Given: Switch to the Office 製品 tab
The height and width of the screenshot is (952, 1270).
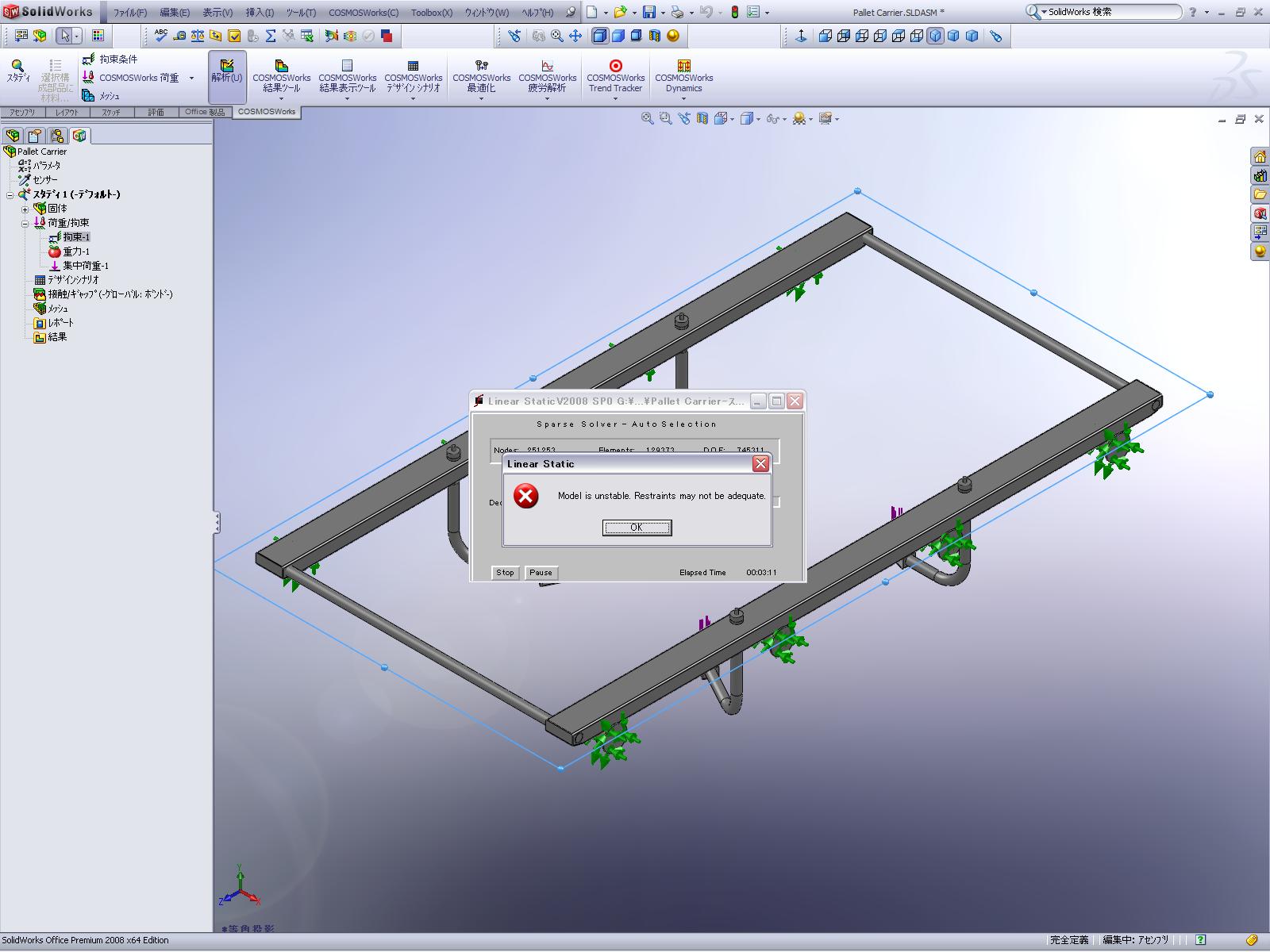Looking at the screenshot, I should 205,112.
